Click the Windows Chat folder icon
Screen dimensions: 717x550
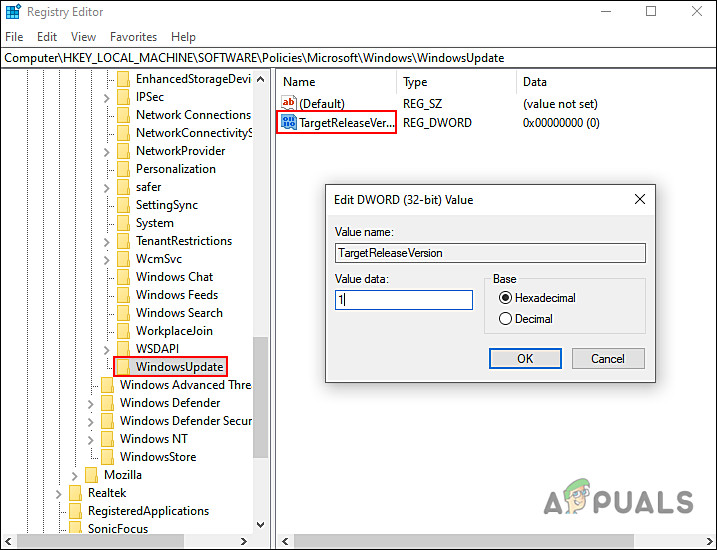click(x=123, y=277)
